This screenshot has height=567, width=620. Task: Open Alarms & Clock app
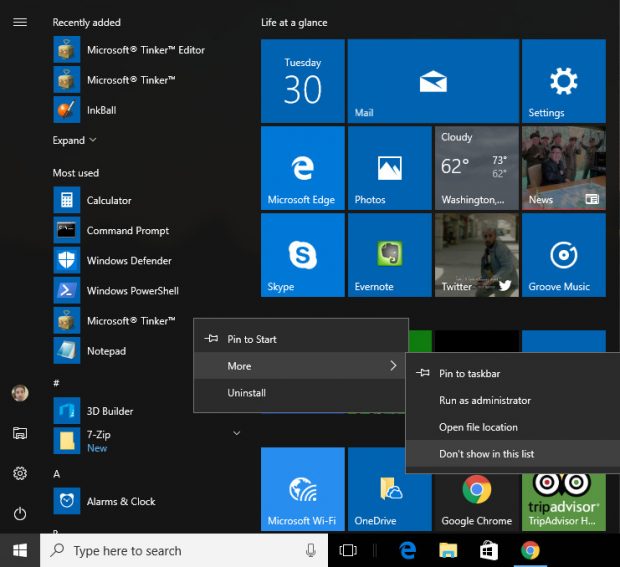[x=104, y=501]
